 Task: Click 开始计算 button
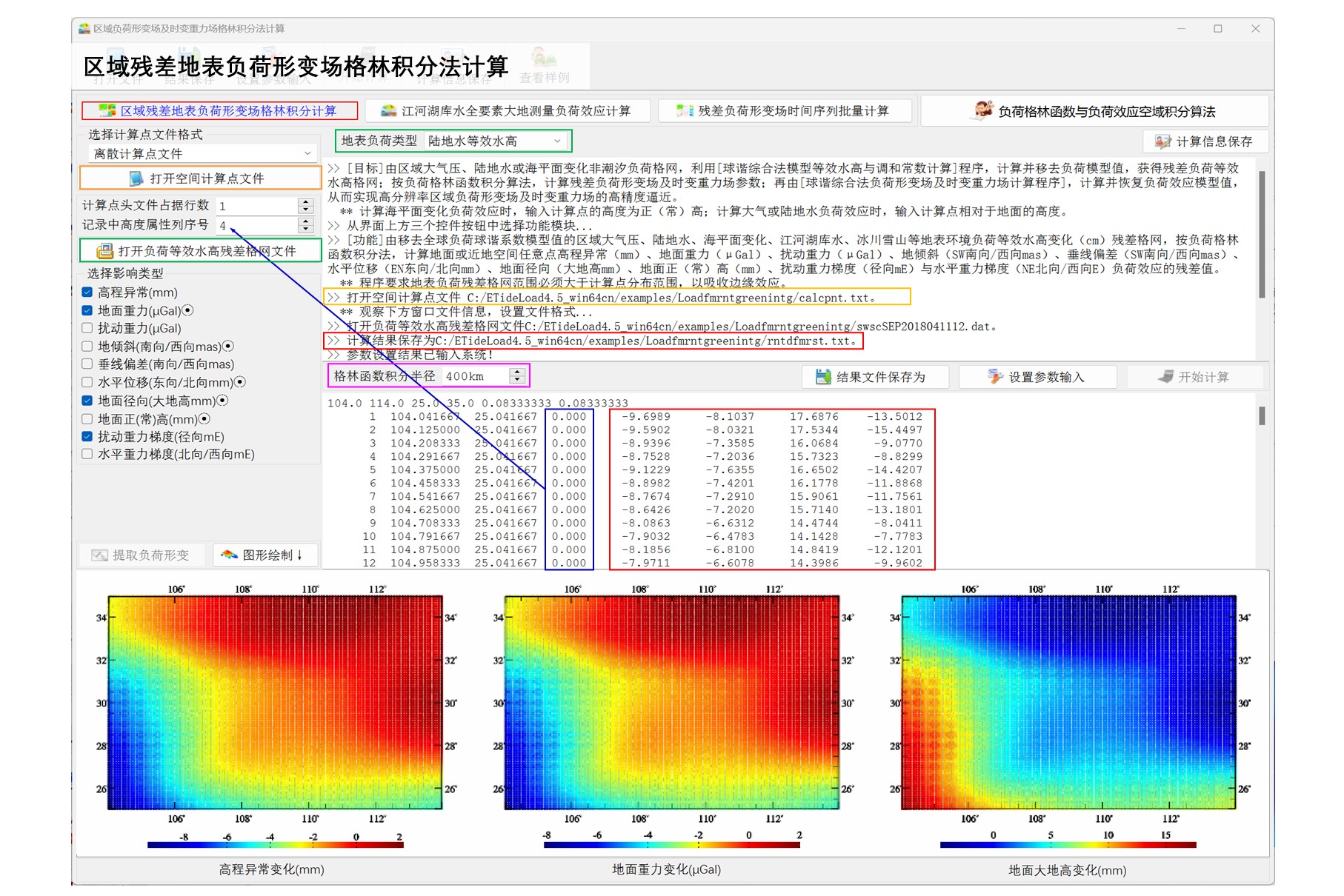(1195, 377)
